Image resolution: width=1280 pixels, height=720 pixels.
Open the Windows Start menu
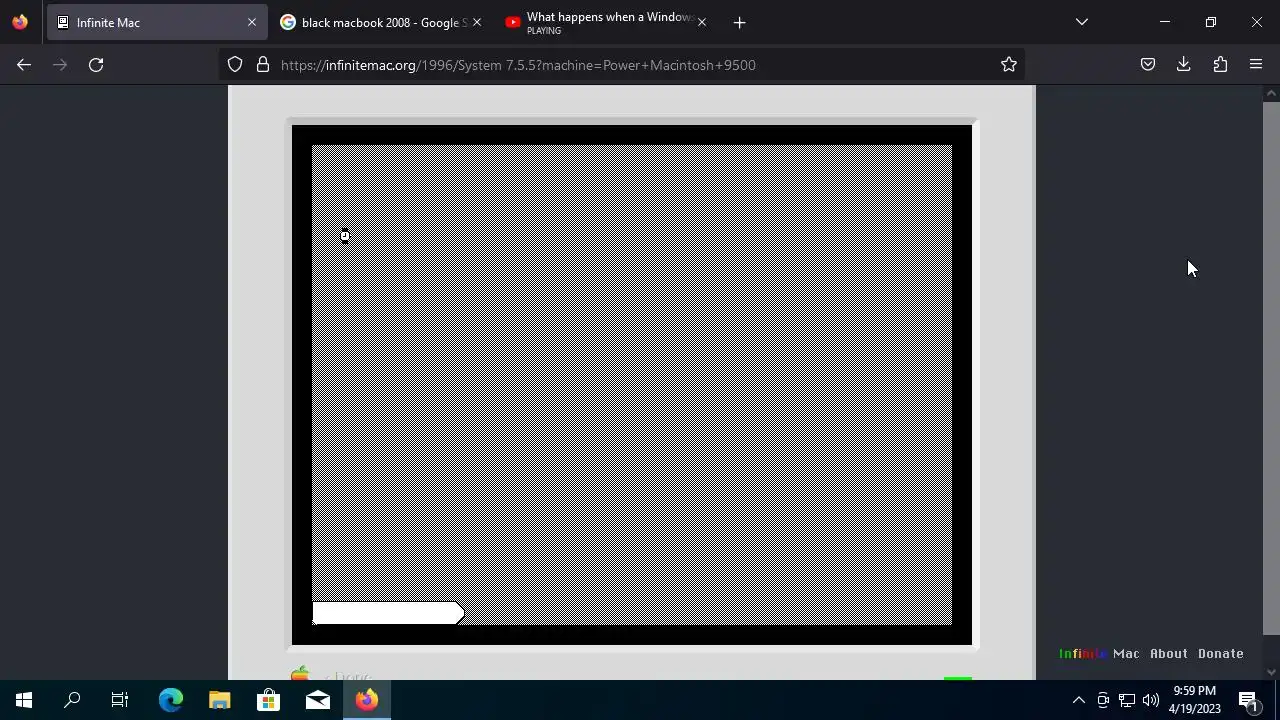24,700
